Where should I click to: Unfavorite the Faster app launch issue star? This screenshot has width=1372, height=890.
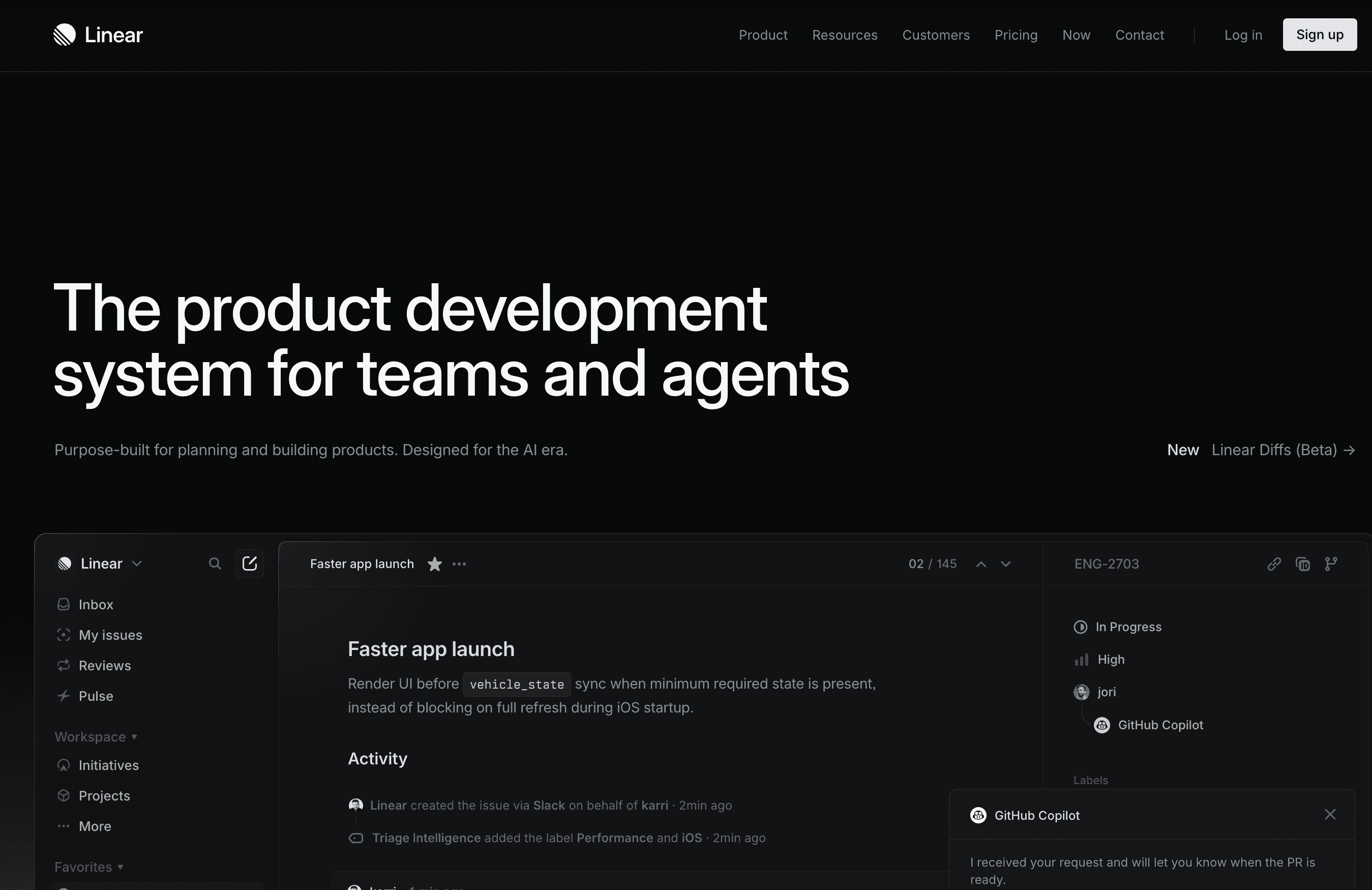[434, 563]
